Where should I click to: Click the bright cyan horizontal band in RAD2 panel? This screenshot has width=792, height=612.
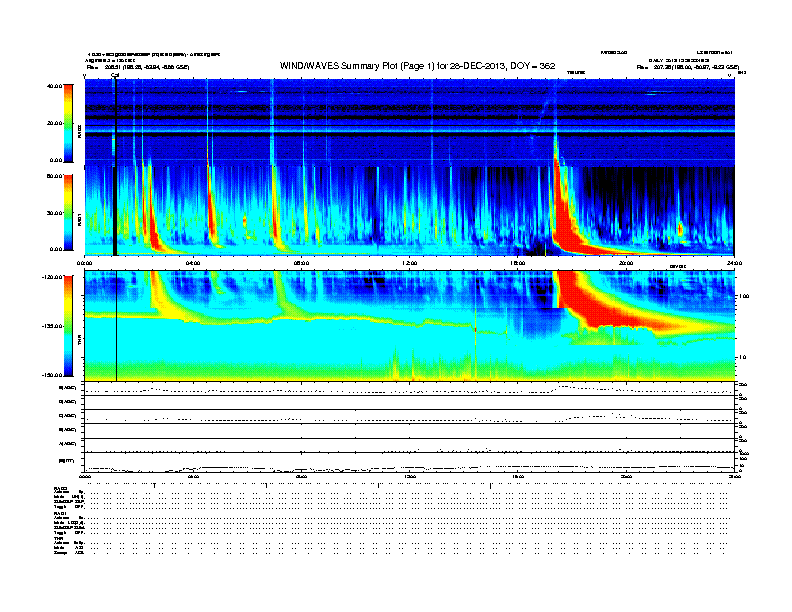pyautogui.click(x=409, y=132)
